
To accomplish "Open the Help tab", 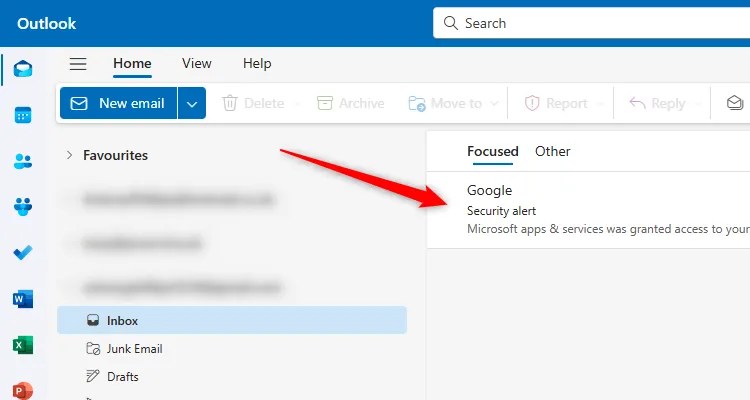I will coord(257,63).
